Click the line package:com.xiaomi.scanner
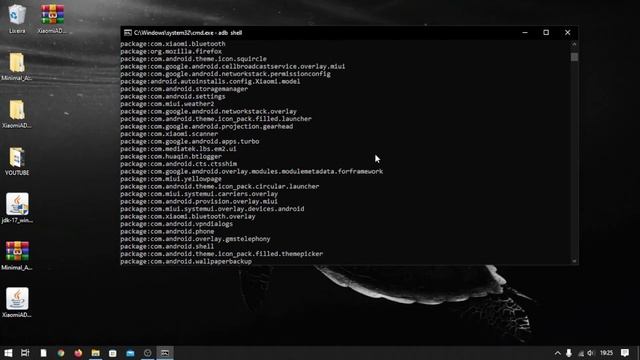The width and height of the screenshot is (640, 360). 169,133
